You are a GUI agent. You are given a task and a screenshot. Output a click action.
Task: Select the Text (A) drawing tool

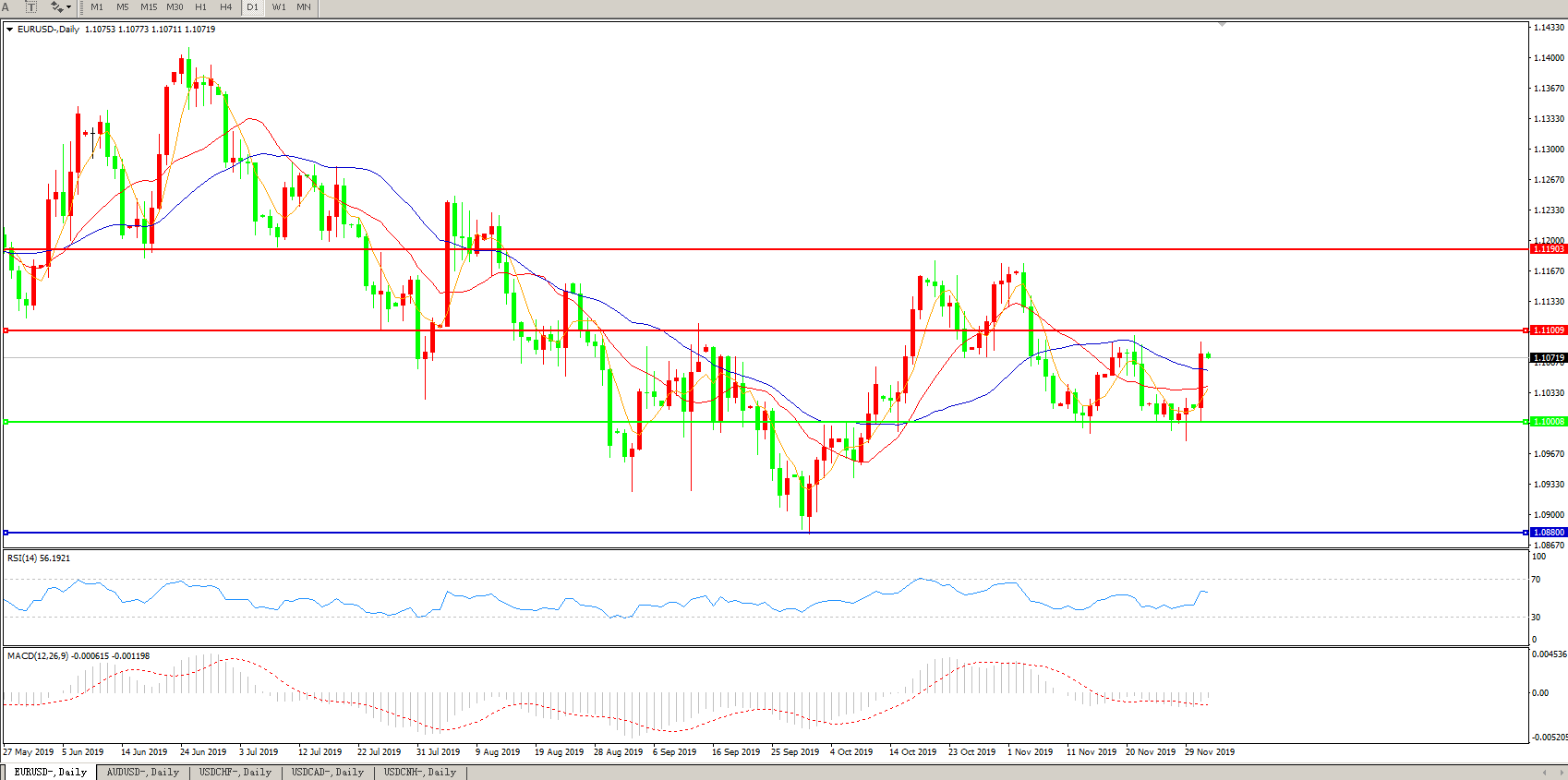pos(6,6)
